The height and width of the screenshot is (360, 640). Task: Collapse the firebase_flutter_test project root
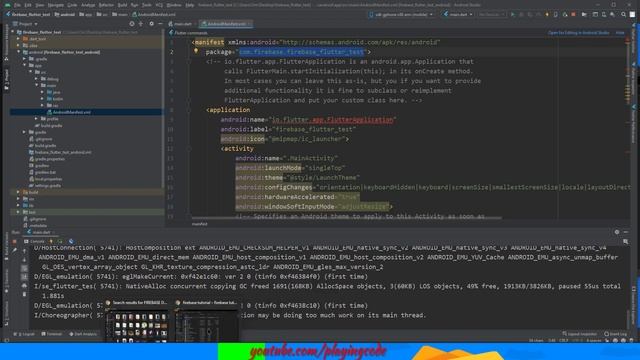click(x=13, y=32)
